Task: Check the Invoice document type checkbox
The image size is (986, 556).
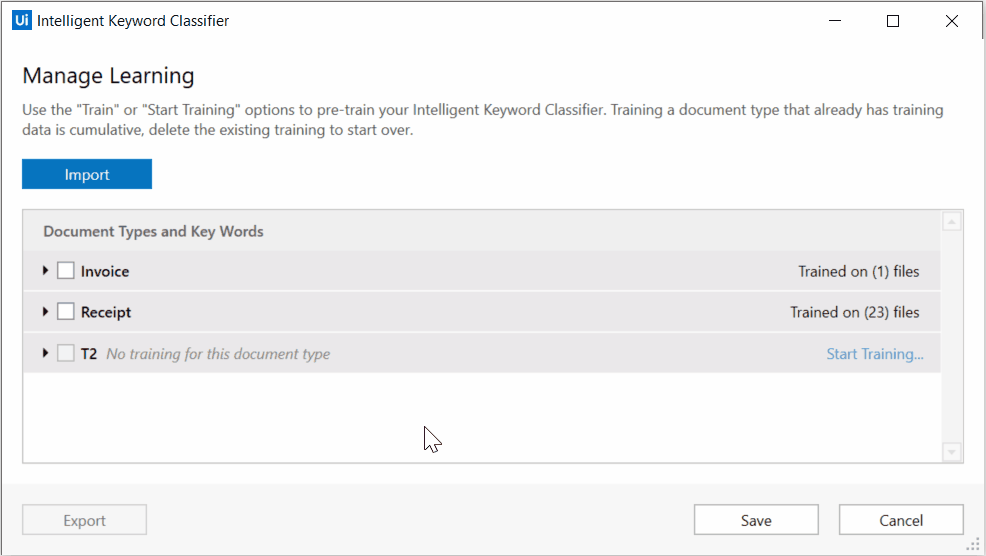Action: point(66,270)
